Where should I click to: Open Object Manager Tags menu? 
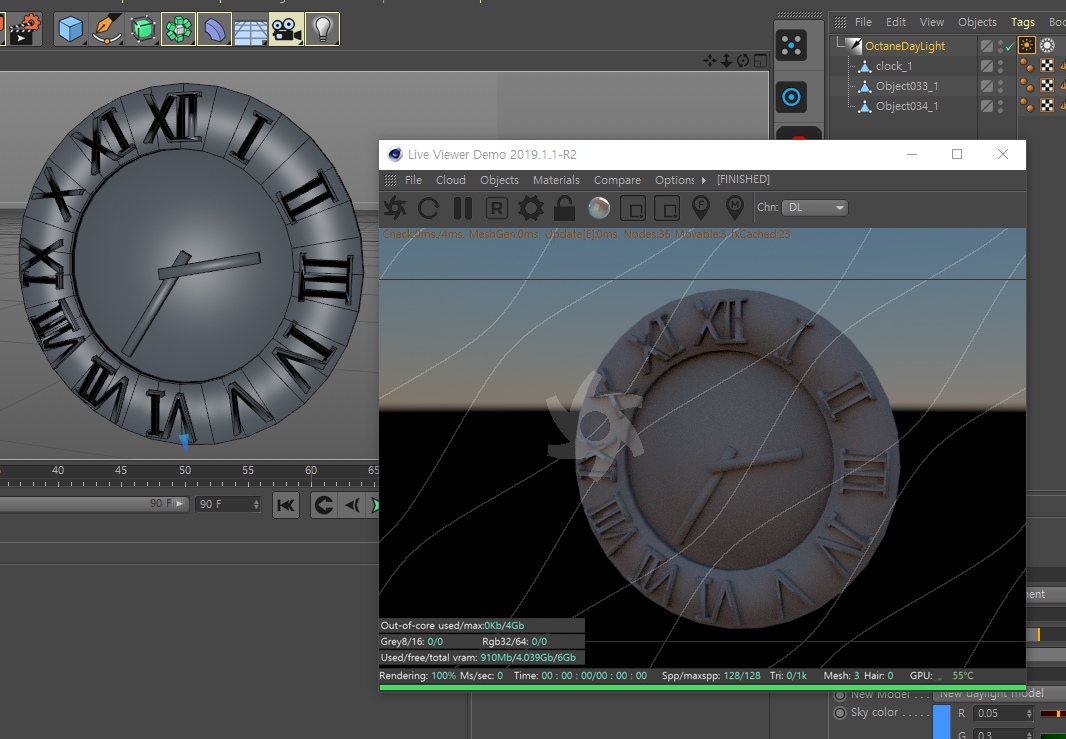(1022, 22)
